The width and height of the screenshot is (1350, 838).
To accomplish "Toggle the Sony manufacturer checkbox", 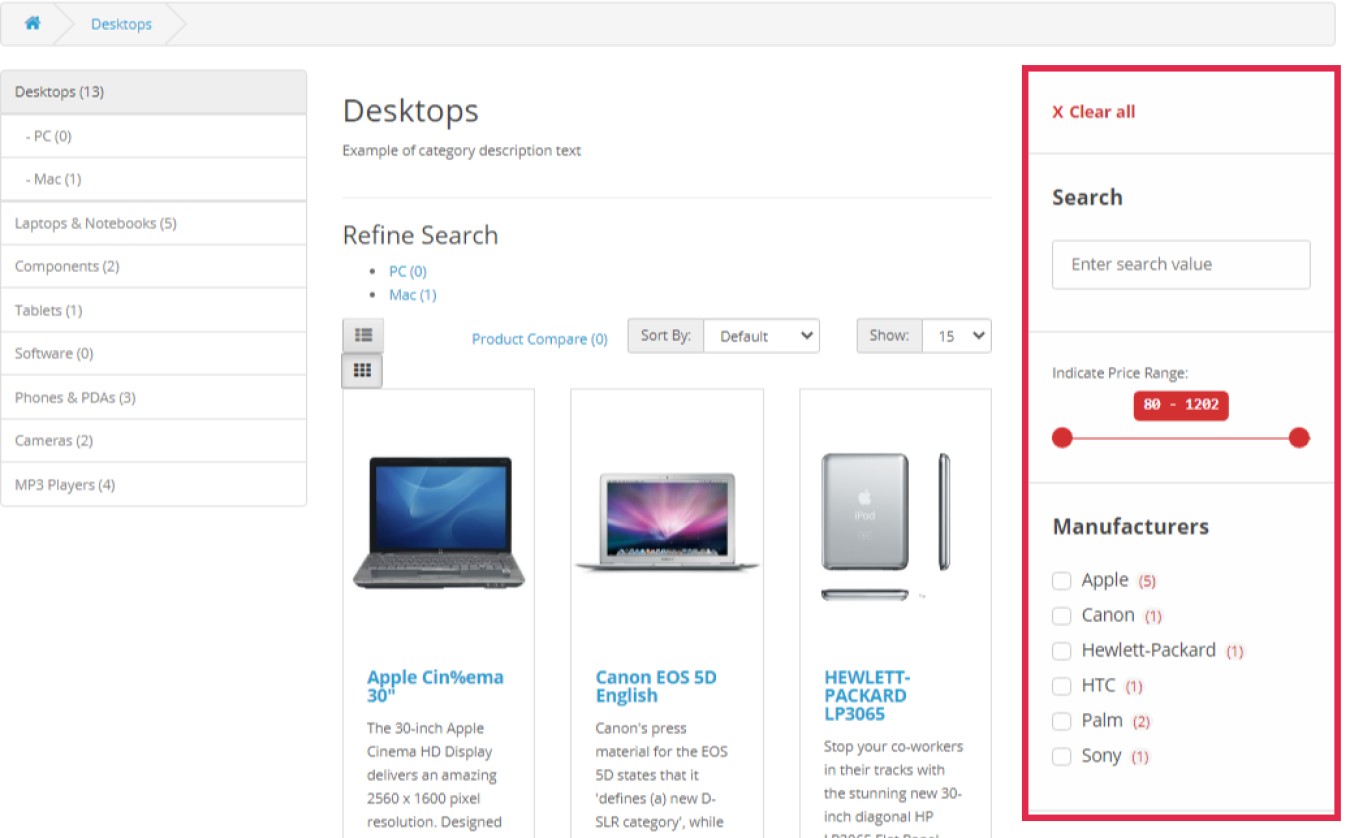I will point(1062,756).
